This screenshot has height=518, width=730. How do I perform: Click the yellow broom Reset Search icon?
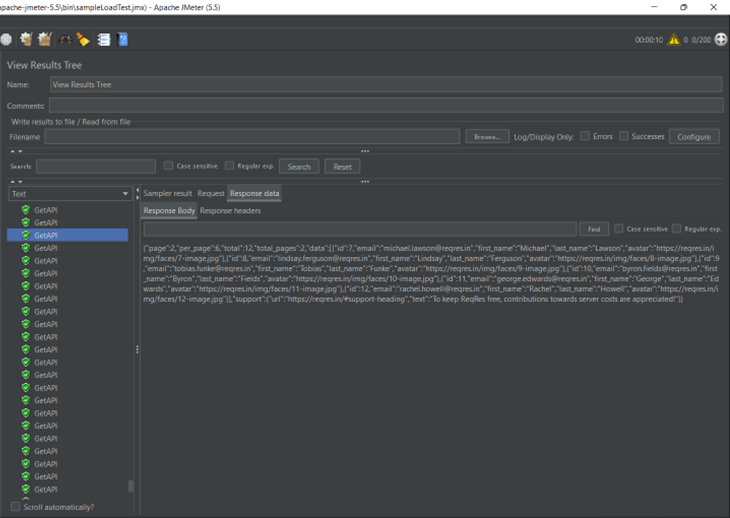click(83, 40)
